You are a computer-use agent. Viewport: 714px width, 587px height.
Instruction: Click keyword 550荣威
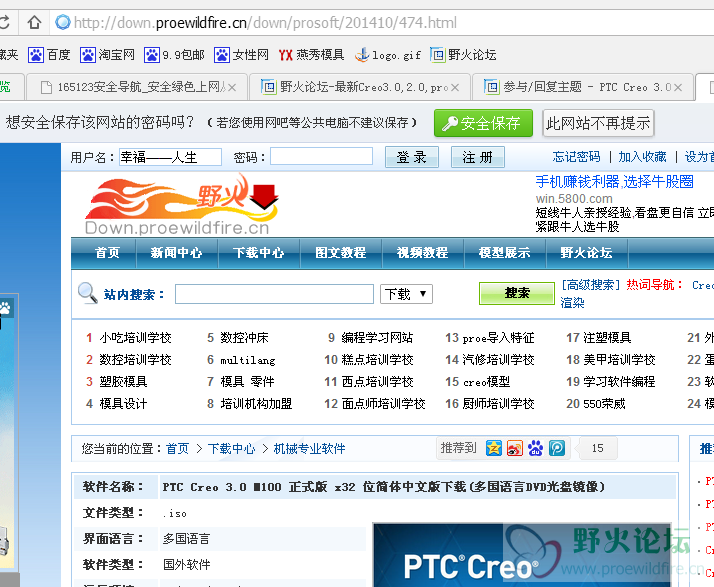coord(604,403)
